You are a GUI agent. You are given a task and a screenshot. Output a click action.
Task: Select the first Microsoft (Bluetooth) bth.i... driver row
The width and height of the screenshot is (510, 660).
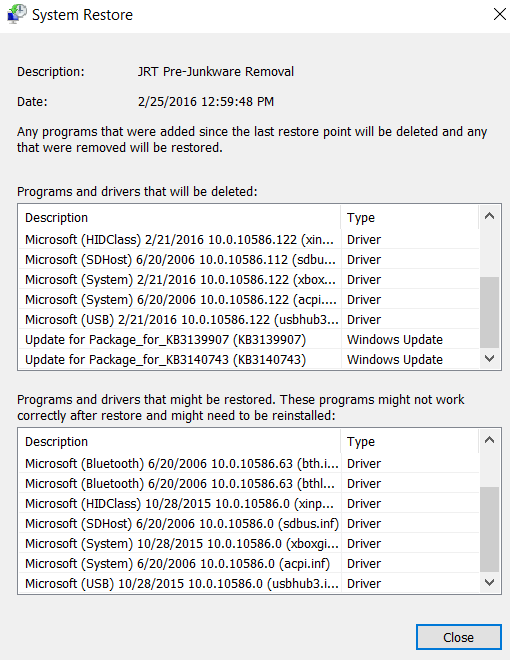click(249, 463)
